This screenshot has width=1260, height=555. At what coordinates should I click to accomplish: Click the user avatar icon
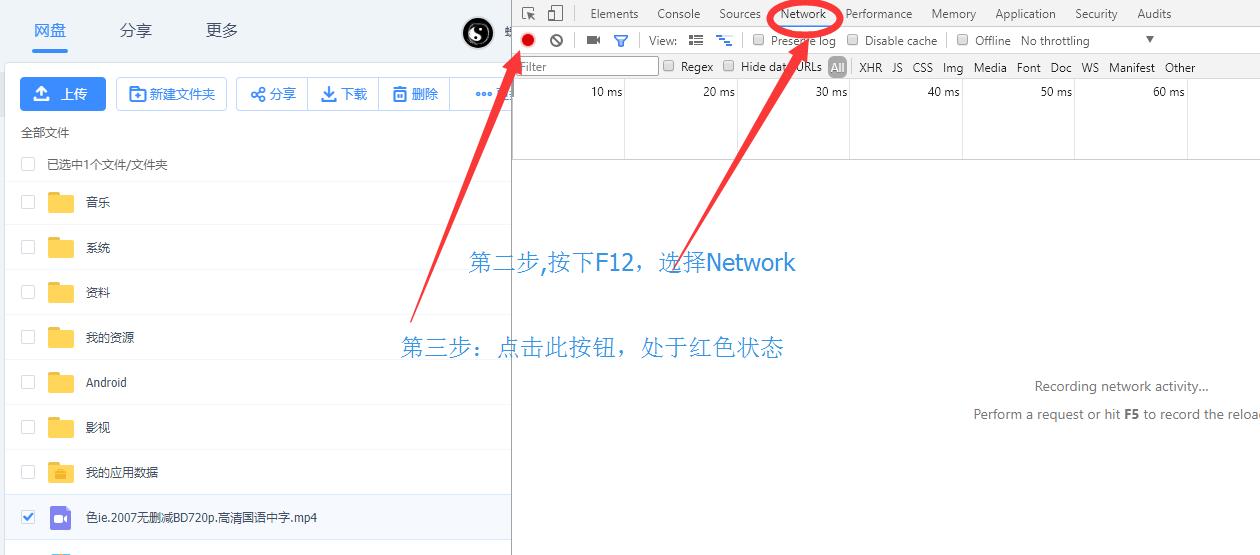coord(478,33)
